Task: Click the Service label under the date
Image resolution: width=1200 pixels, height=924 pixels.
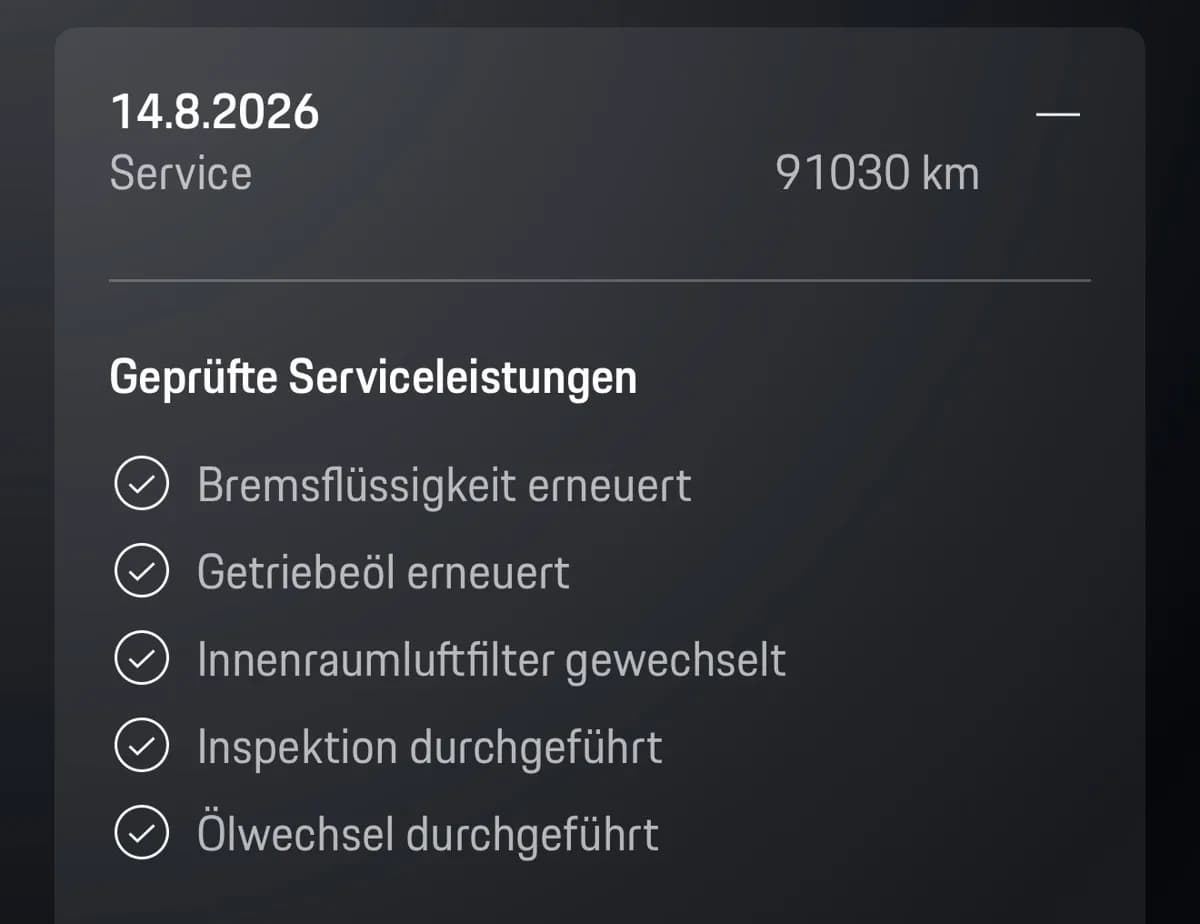Action: coord(180,173)
